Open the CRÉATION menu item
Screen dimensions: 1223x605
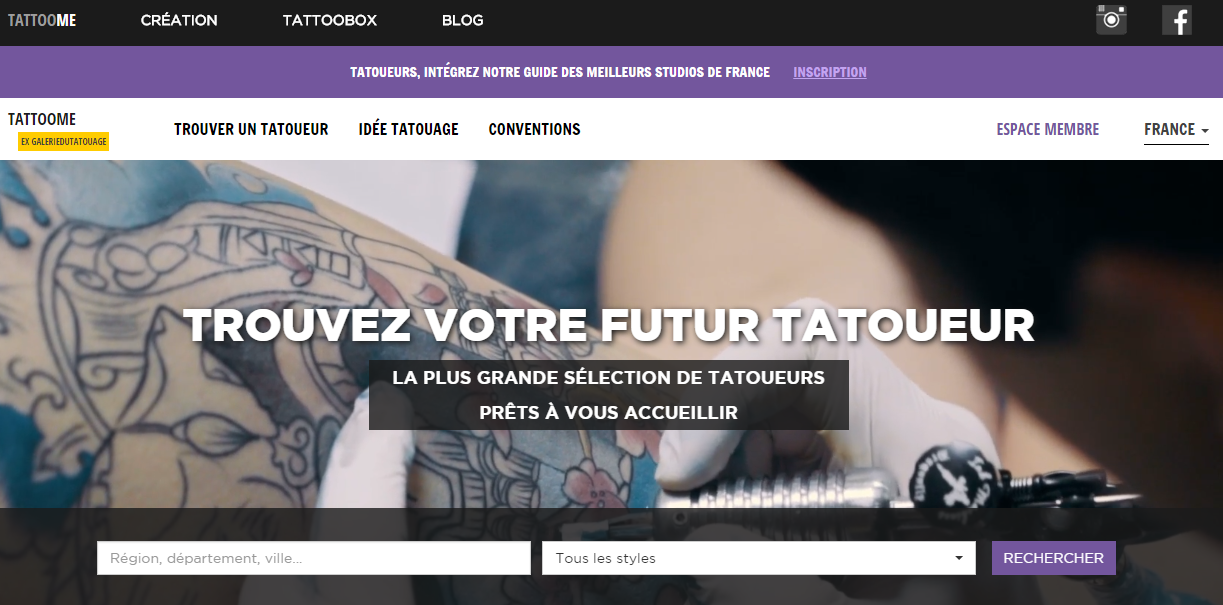[179, 20]
